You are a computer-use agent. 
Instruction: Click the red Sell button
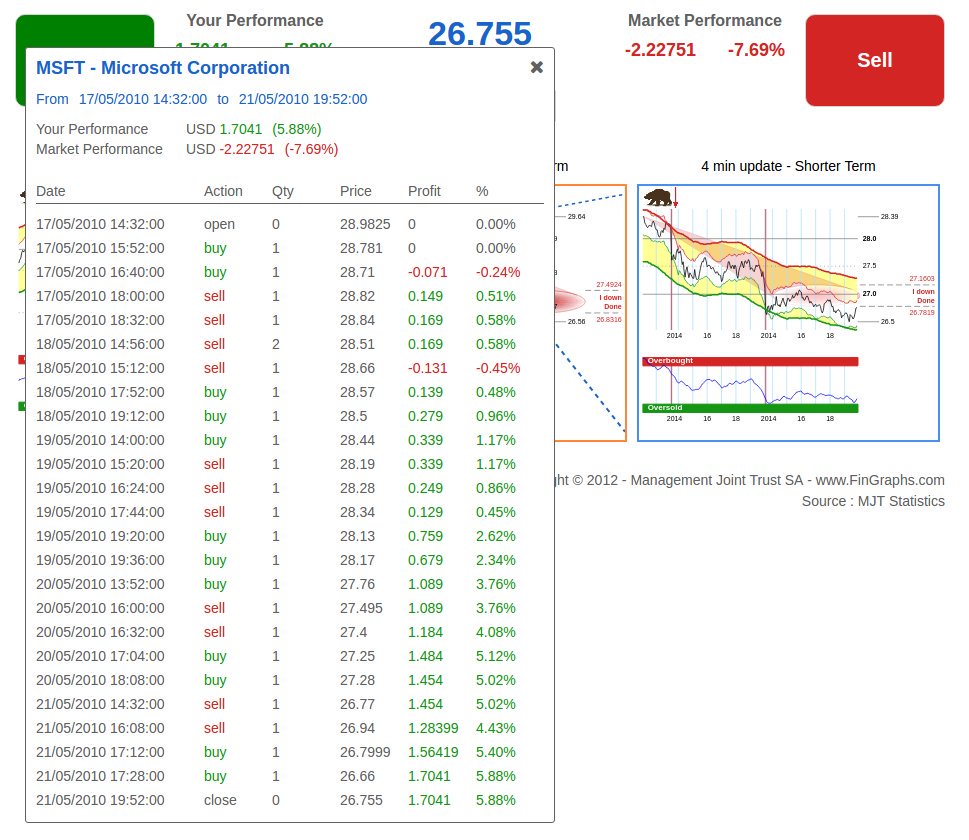tap(874, 61)
